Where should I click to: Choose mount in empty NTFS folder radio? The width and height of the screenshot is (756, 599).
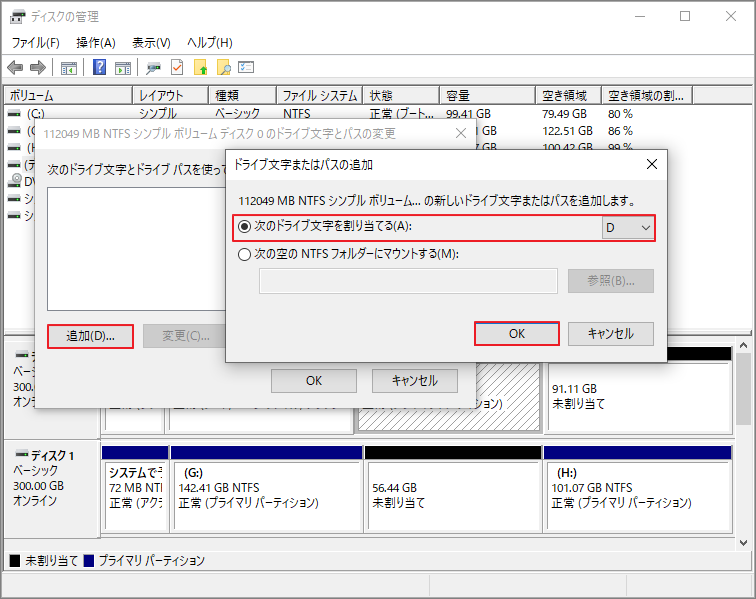tap(244, 254)
